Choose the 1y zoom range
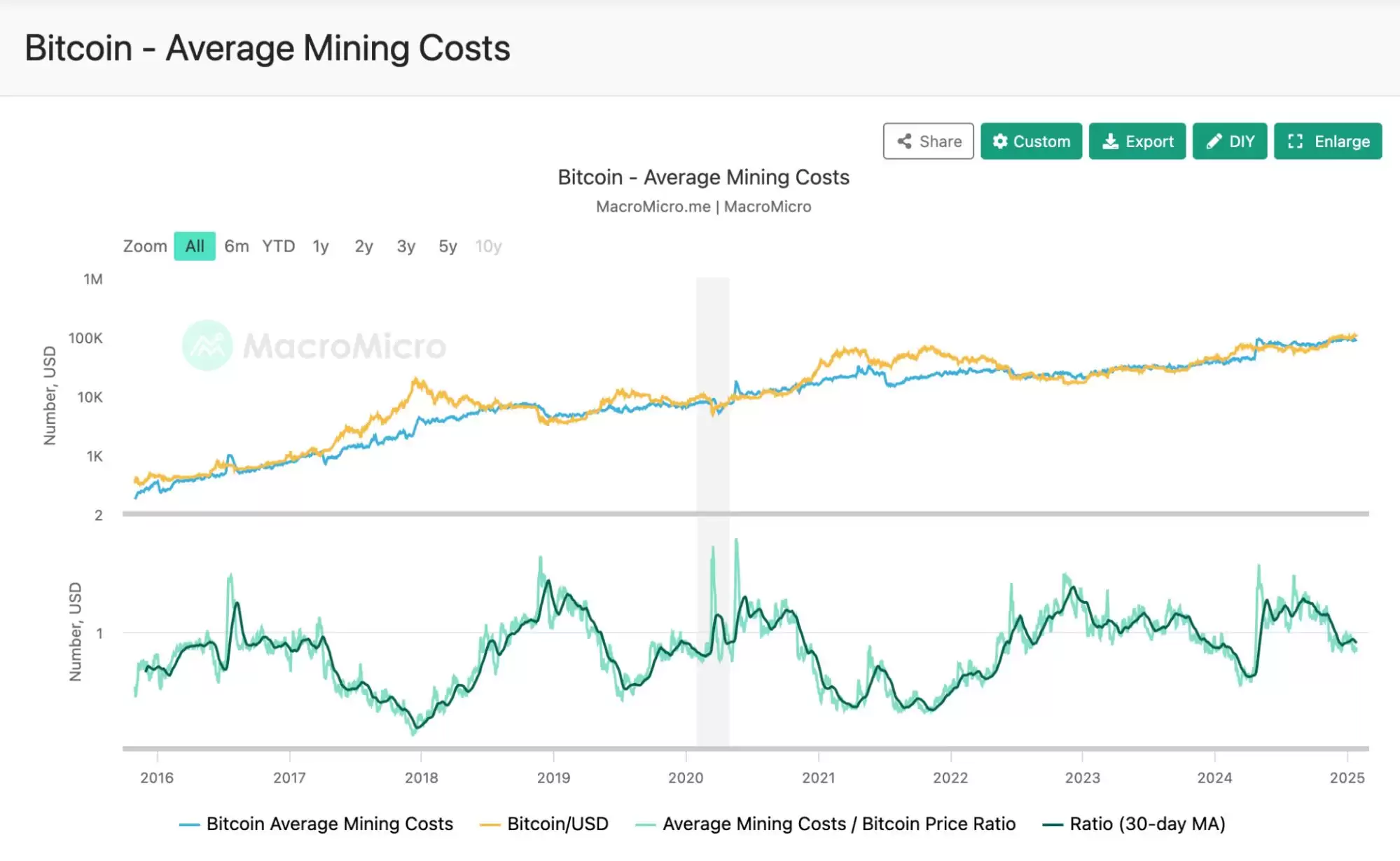Image resolution: width=1400 pixels, height=861 pixels. 321,247
